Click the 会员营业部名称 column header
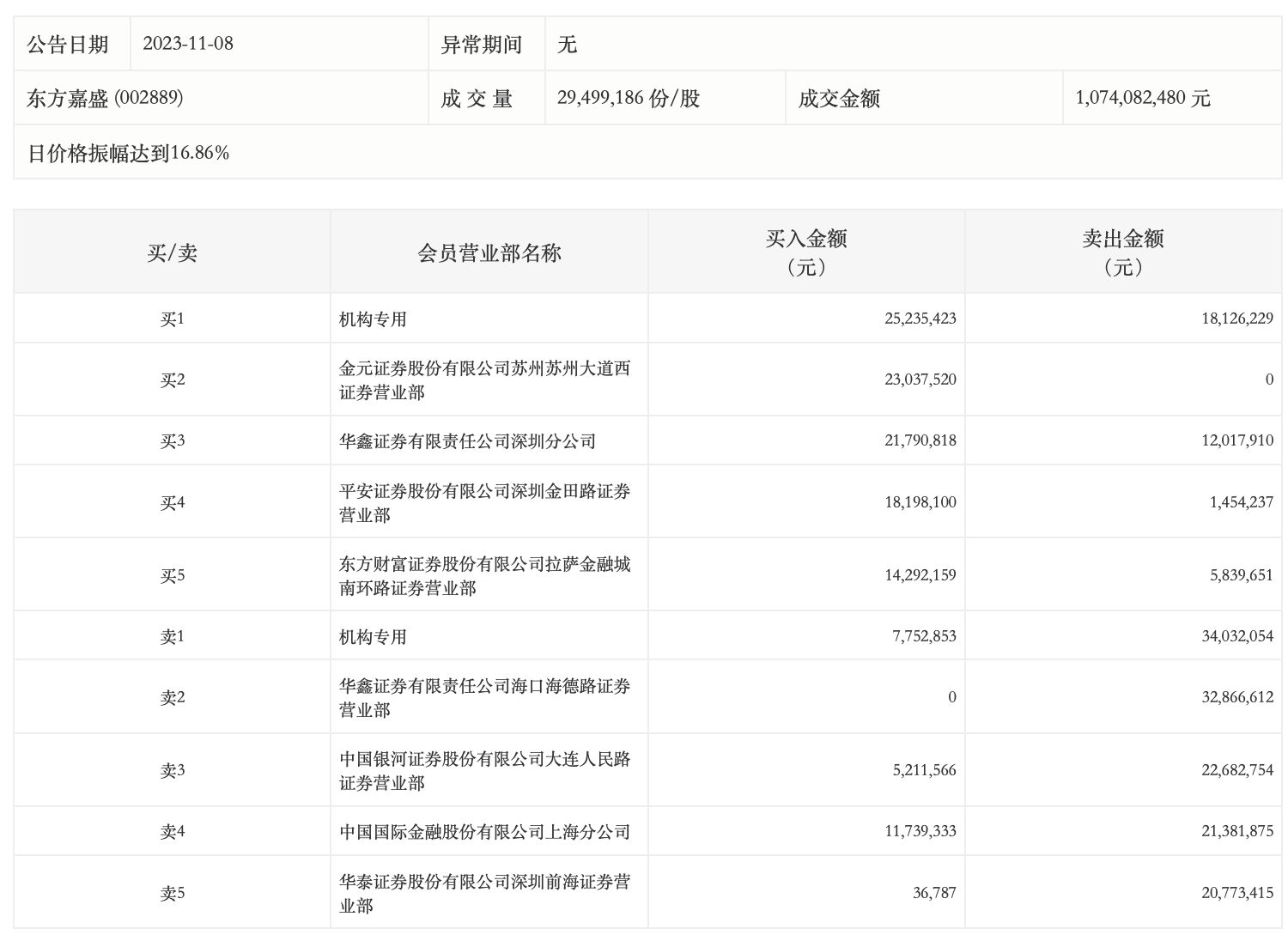This screenshot has width=1288, height=941. tap(489, 252)
